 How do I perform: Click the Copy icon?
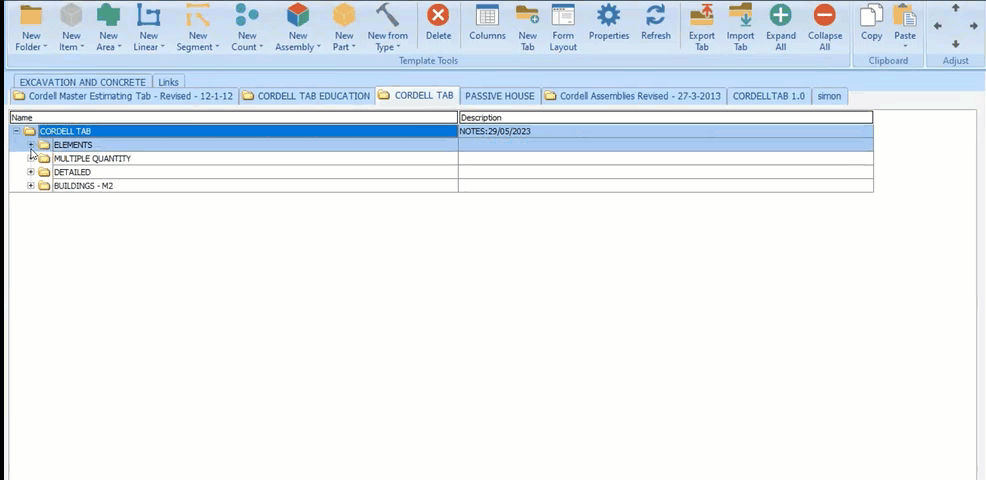pyautogui.click(x=872, y=15)
